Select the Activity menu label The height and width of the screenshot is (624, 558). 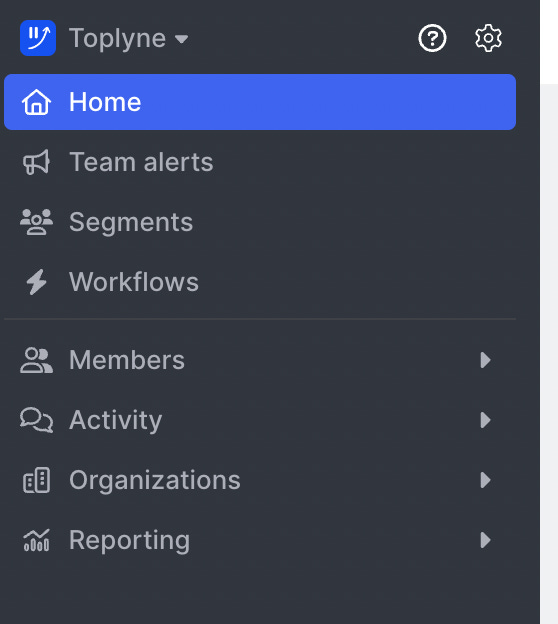115,420
